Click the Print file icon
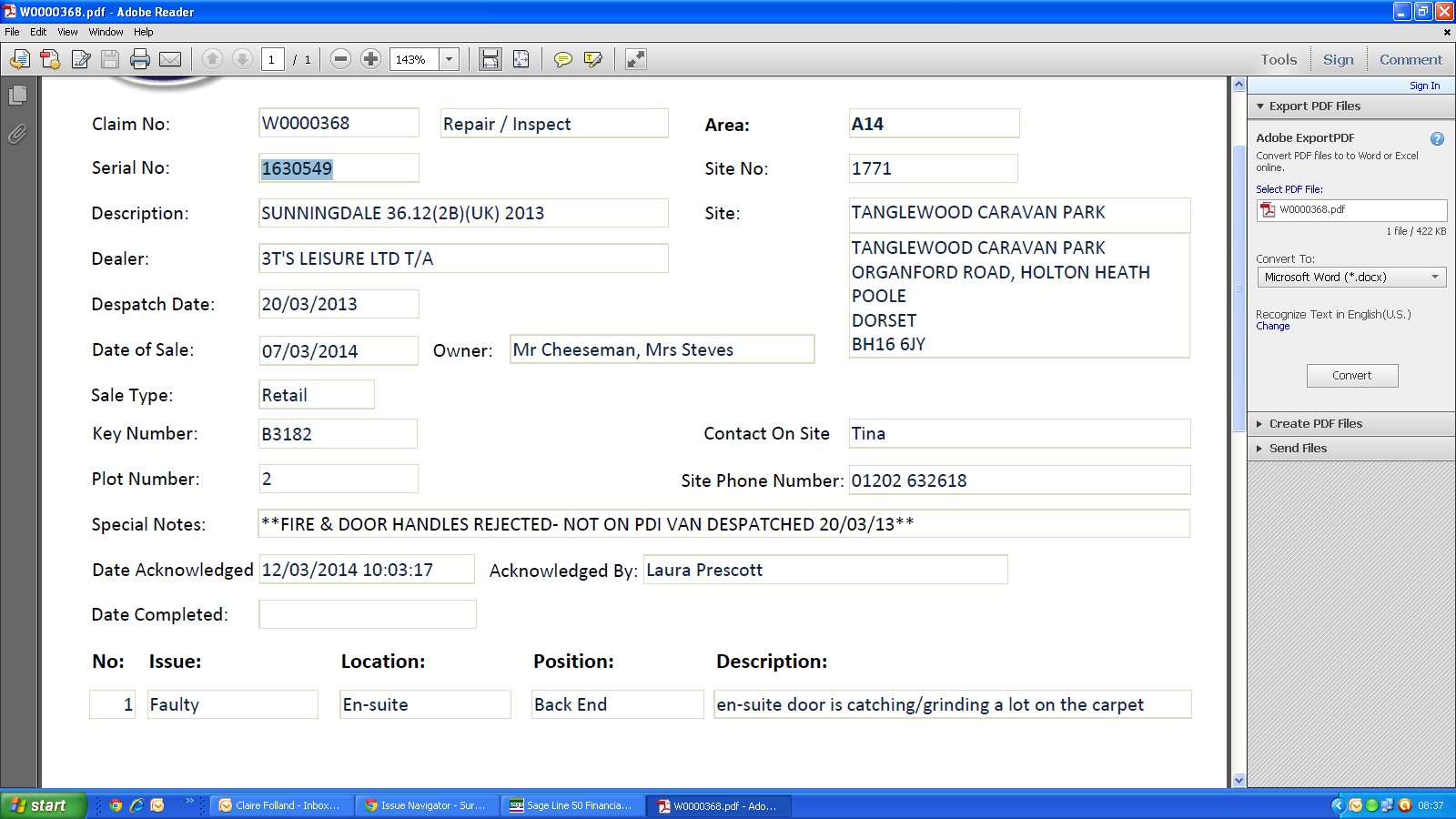 [x=139, y=60]
